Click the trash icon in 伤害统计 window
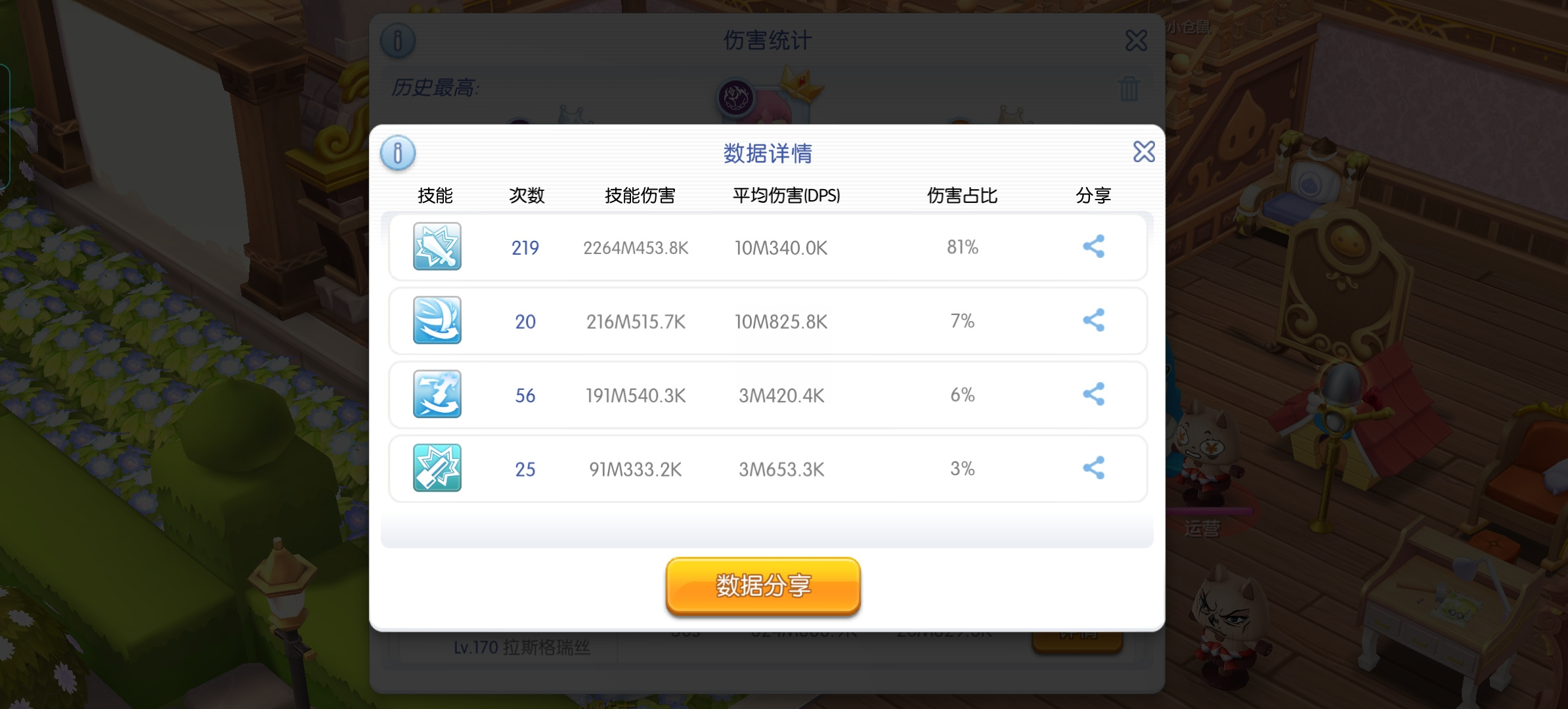 tap(1129, 89)
